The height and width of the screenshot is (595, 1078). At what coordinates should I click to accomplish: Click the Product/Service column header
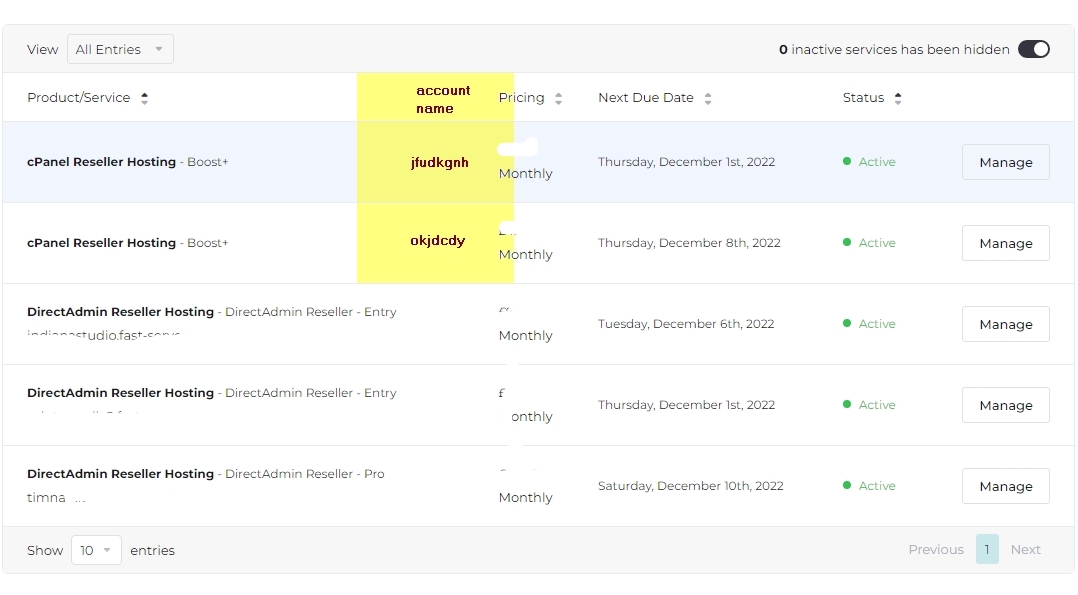pos(79,98)
